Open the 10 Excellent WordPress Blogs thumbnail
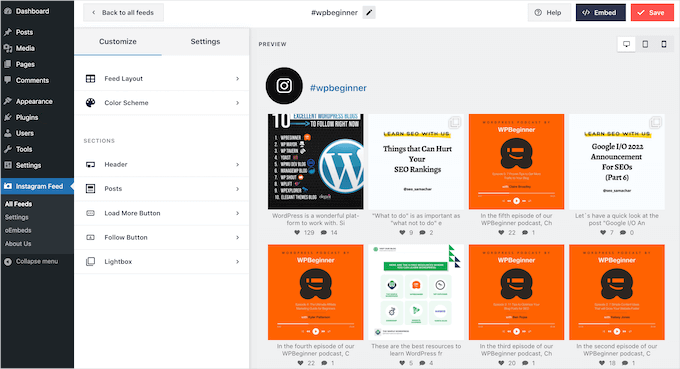Screen dimensions: 680x369 (x=316, y=162)
